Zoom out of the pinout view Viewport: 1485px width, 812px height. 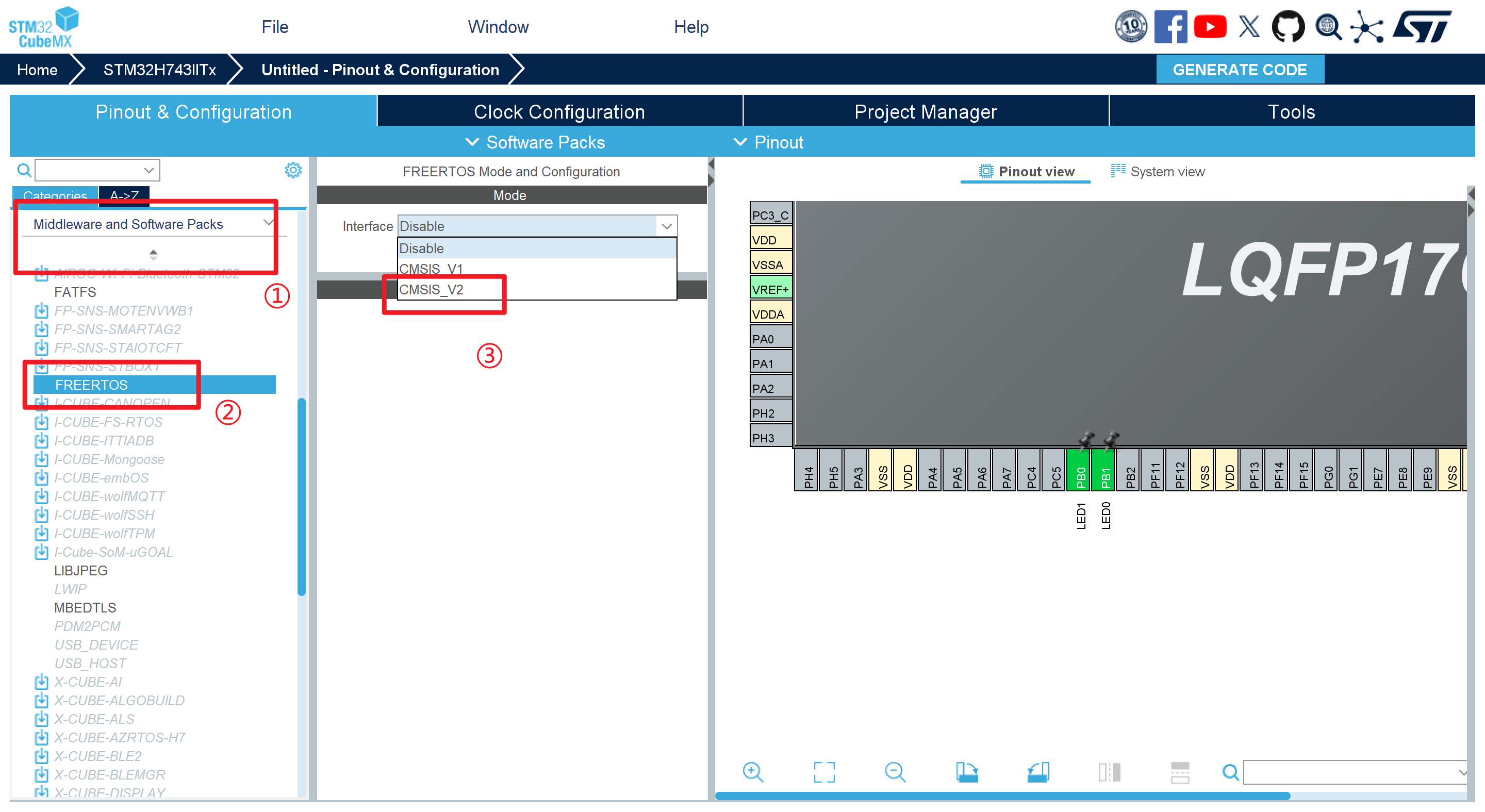coord(895,772)
